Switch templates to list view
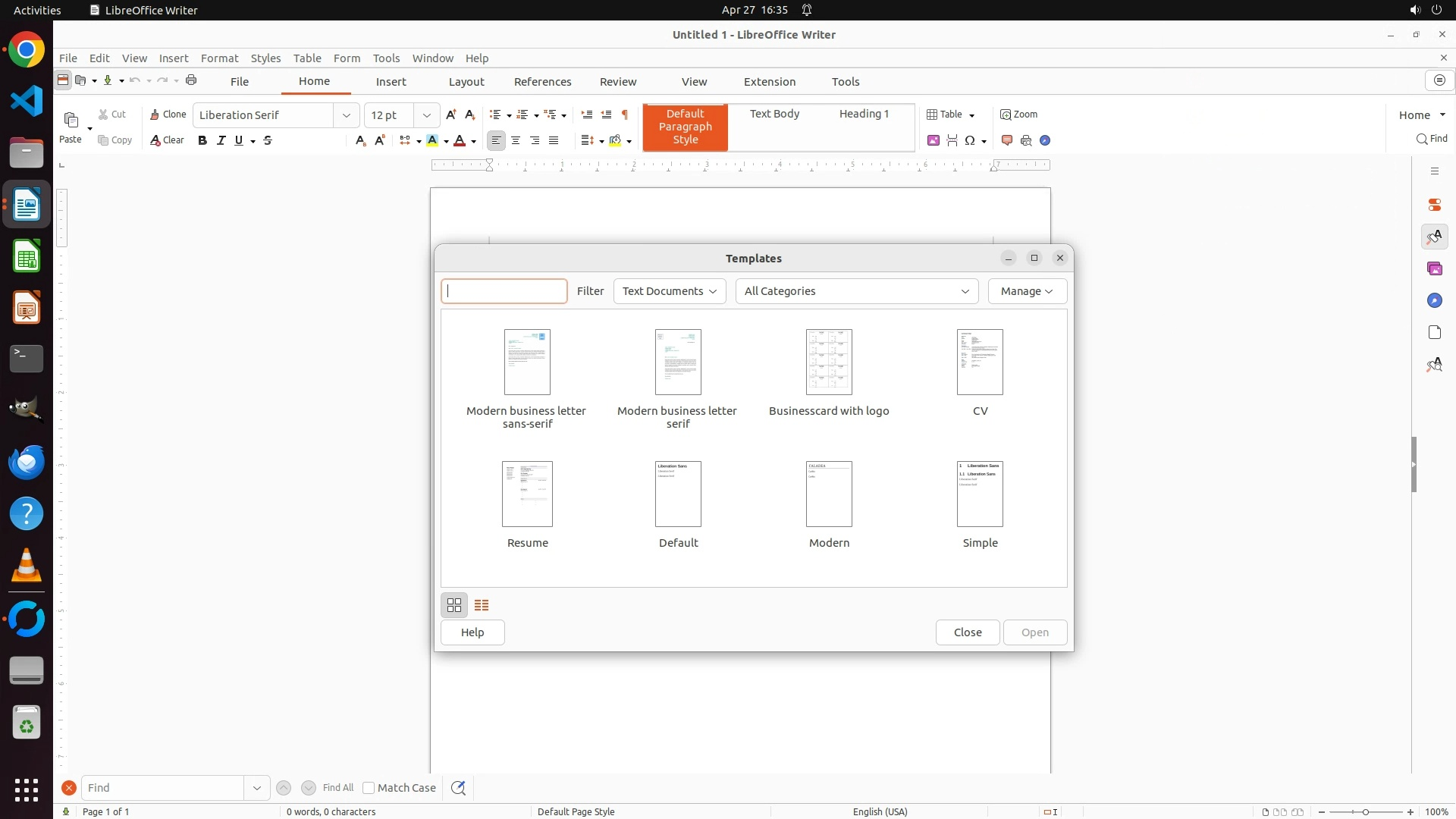The image size is (1456, 819). click(x=482, y=605)
